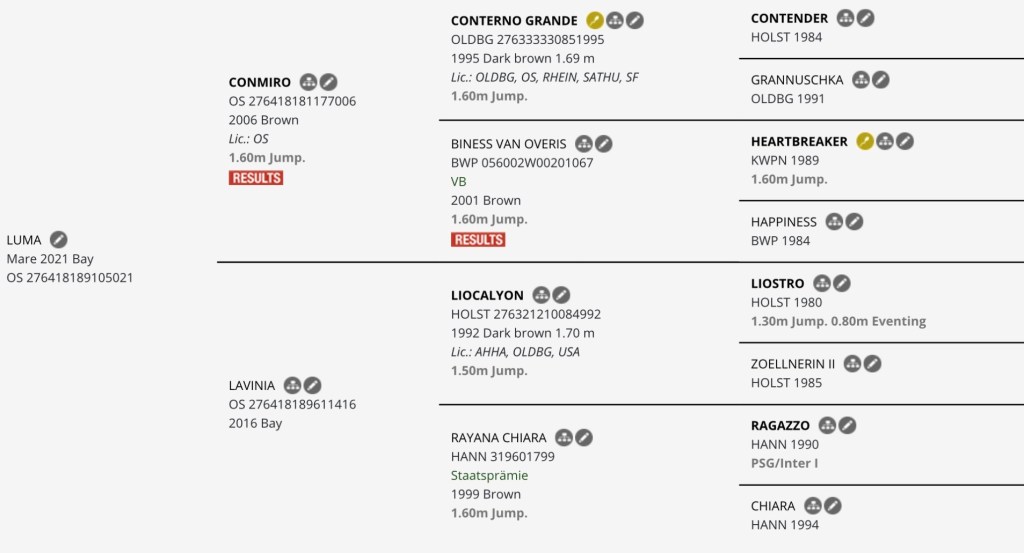This screenshot has width=1024, height=553.
Task: Open the Conterno Grande horse name link
Action: coord(514,20)
